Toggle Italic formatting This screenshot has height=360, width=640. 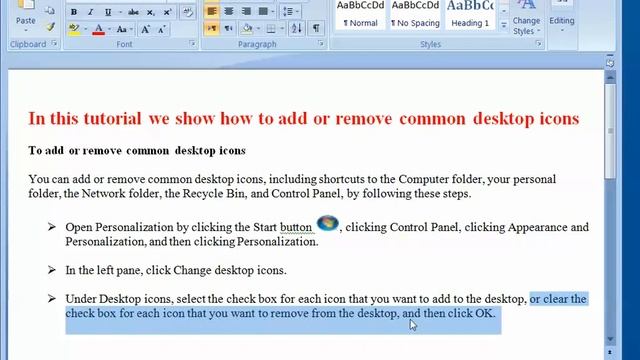tap(91, 12)
